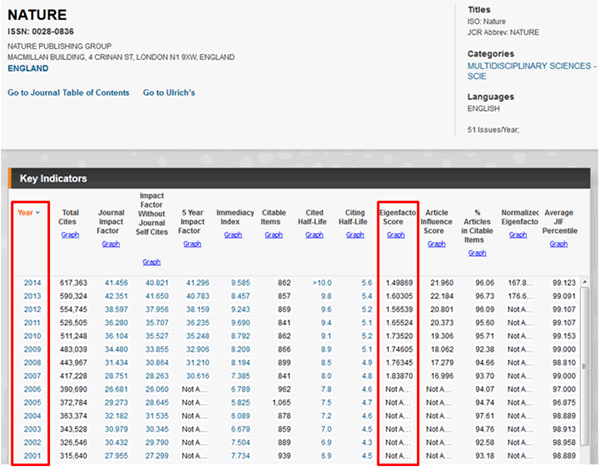Show Graph for Cited Half-Life
The image size is (600, 467).
(315, 235)
